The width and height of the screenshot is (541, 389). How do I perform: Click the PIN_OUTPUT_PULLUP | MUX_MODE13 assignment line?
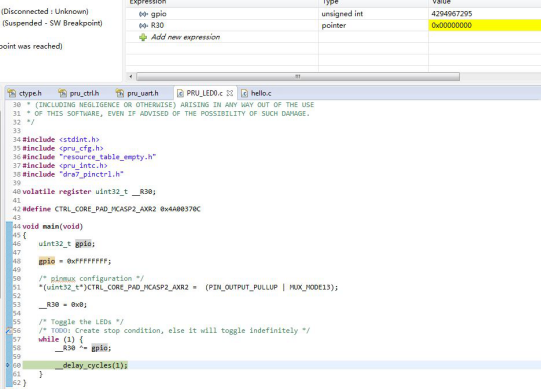[x=188, y=287]
